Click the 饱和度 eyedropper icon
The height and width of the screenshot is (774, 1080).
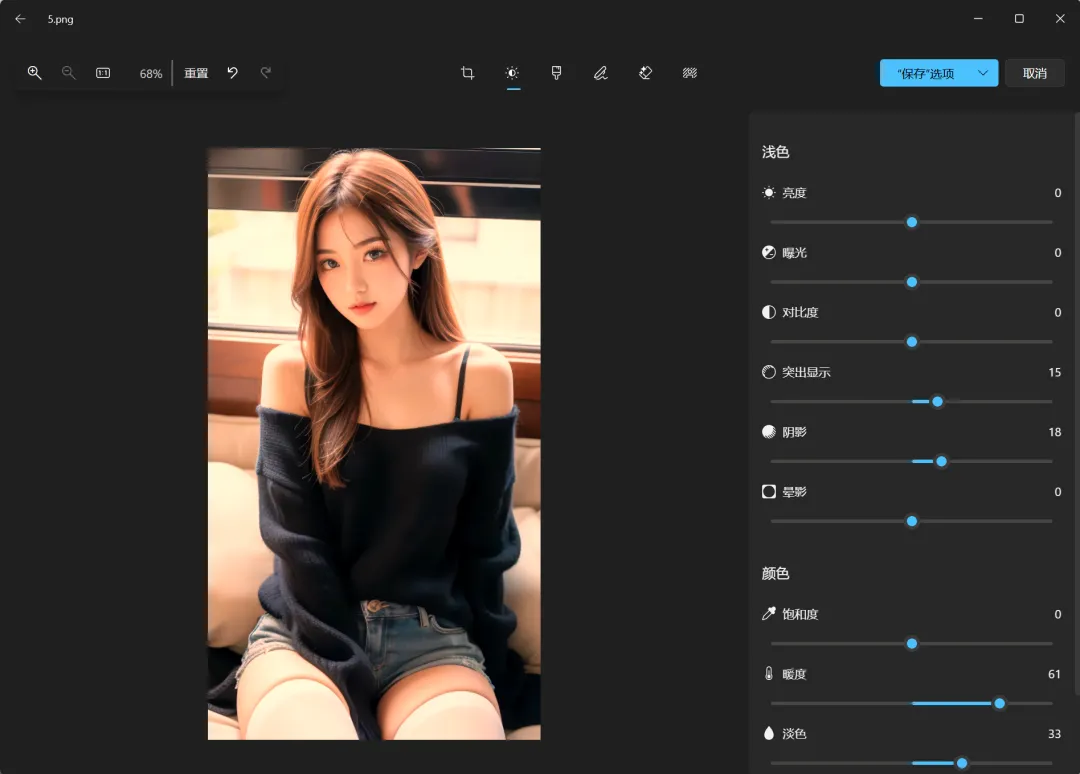[769, 614]
